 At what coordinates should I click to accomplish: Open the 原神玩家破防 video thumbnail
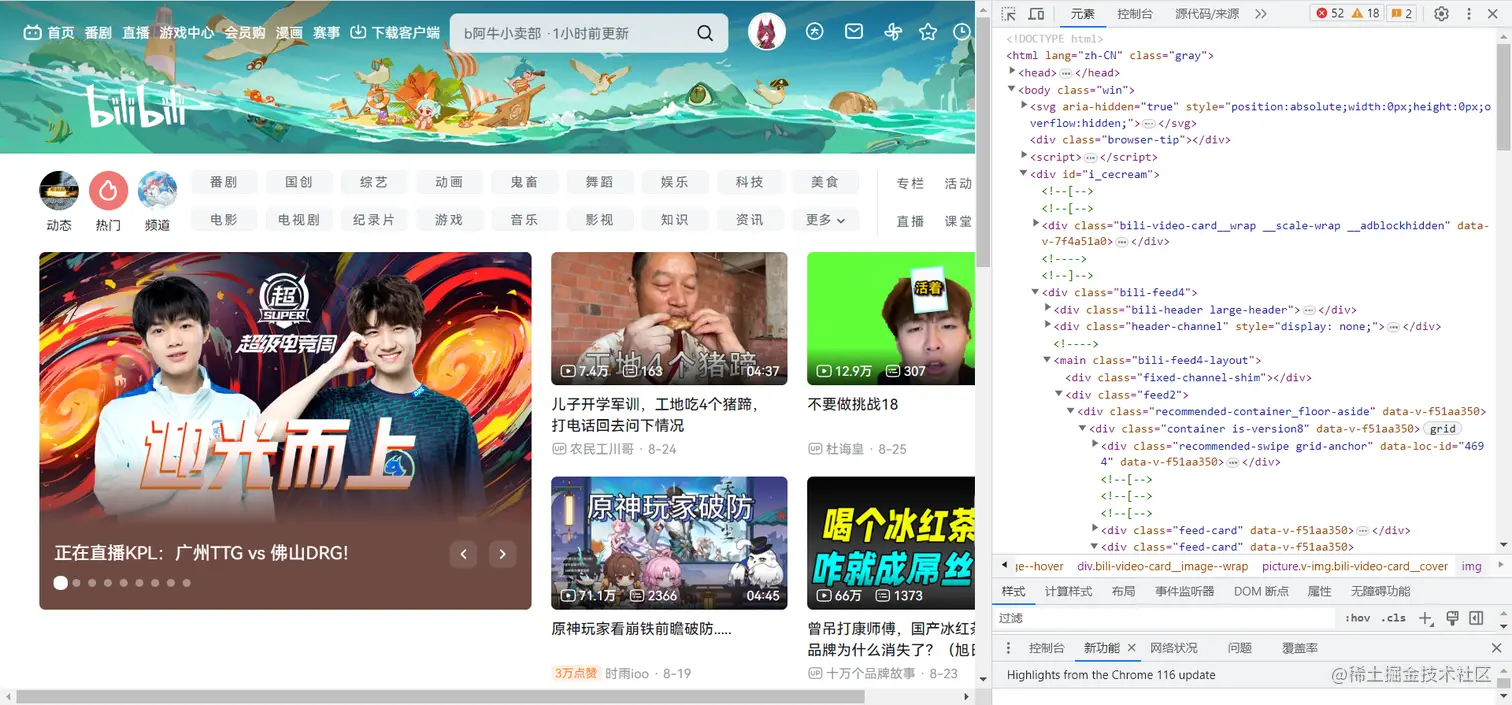tap(669, 543)
